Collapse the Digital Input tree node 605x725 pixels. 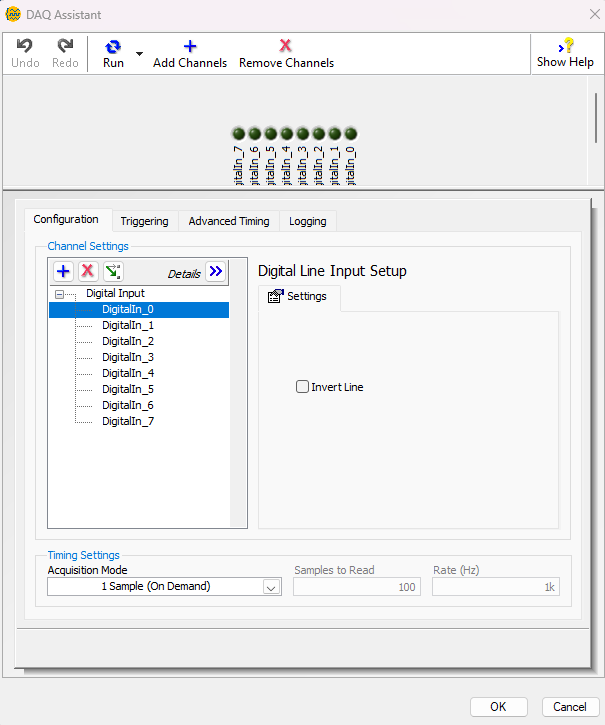[60, 294]
